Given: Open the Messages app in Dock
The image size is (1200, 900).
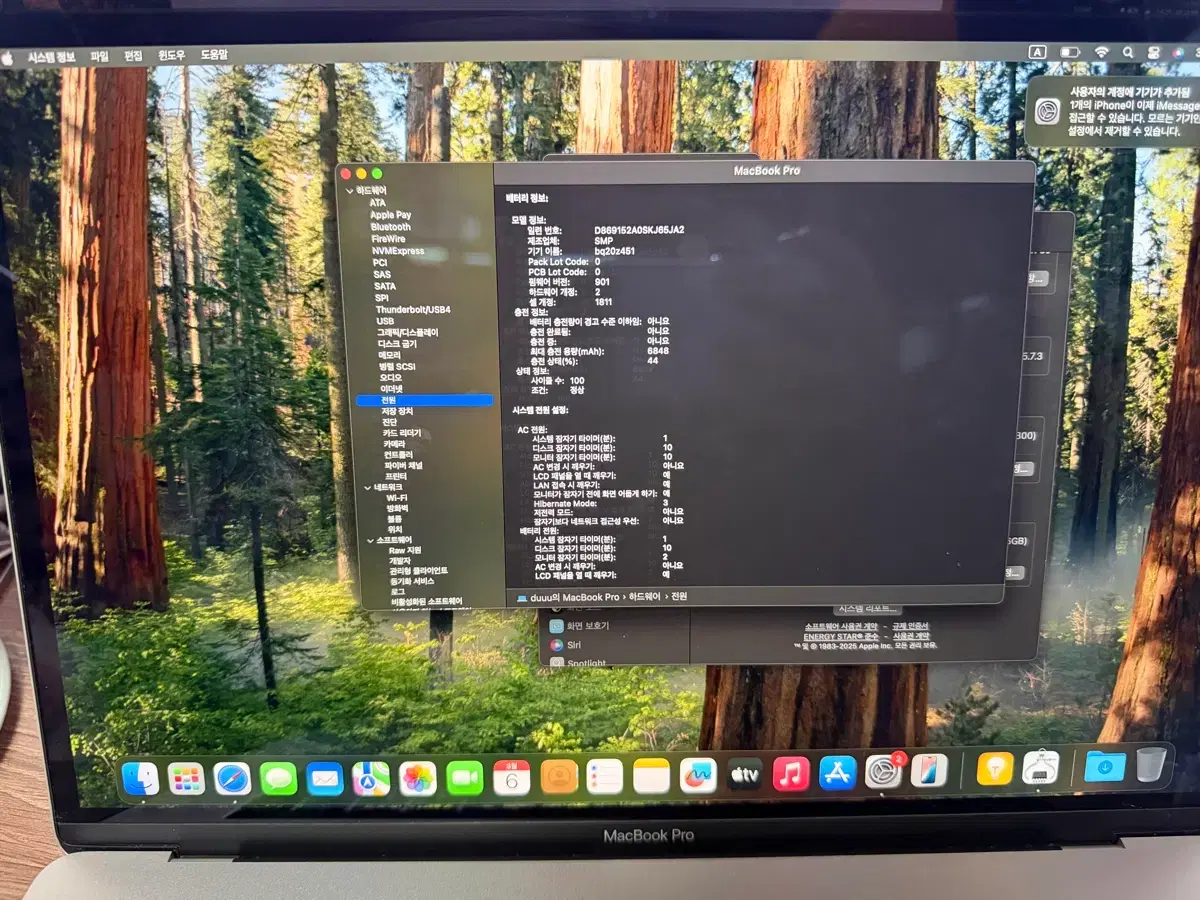Looking at the screenshot, I should pyautogui.click(x=279, y=777).
